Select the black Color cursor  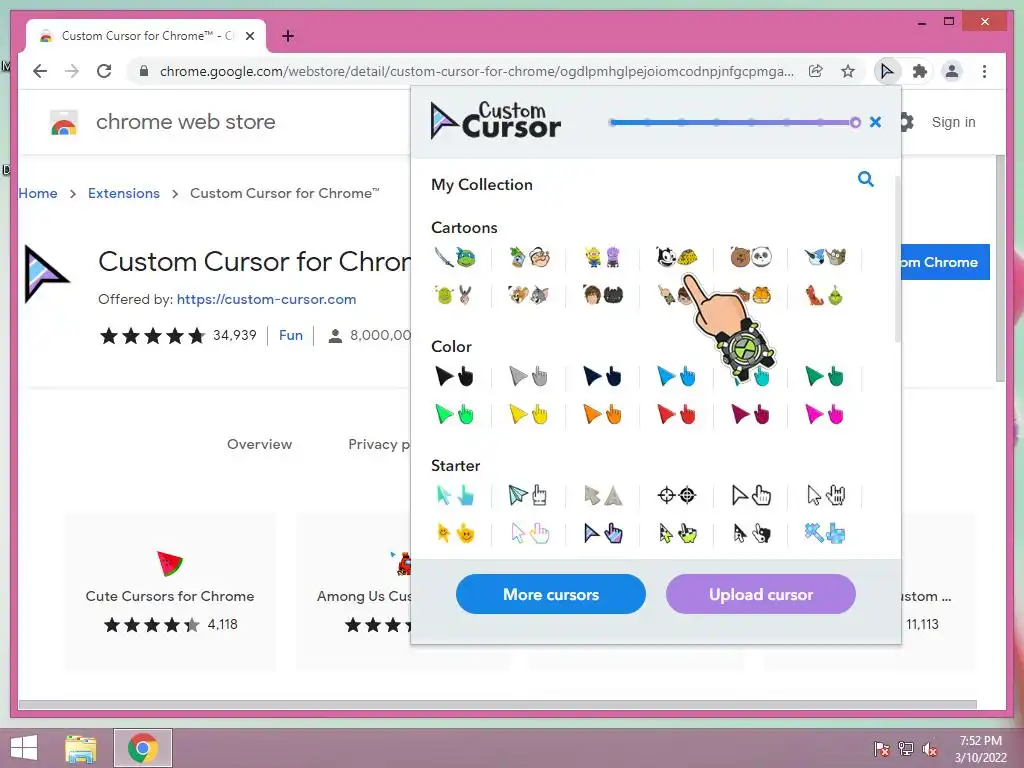(x=455, y=377)
